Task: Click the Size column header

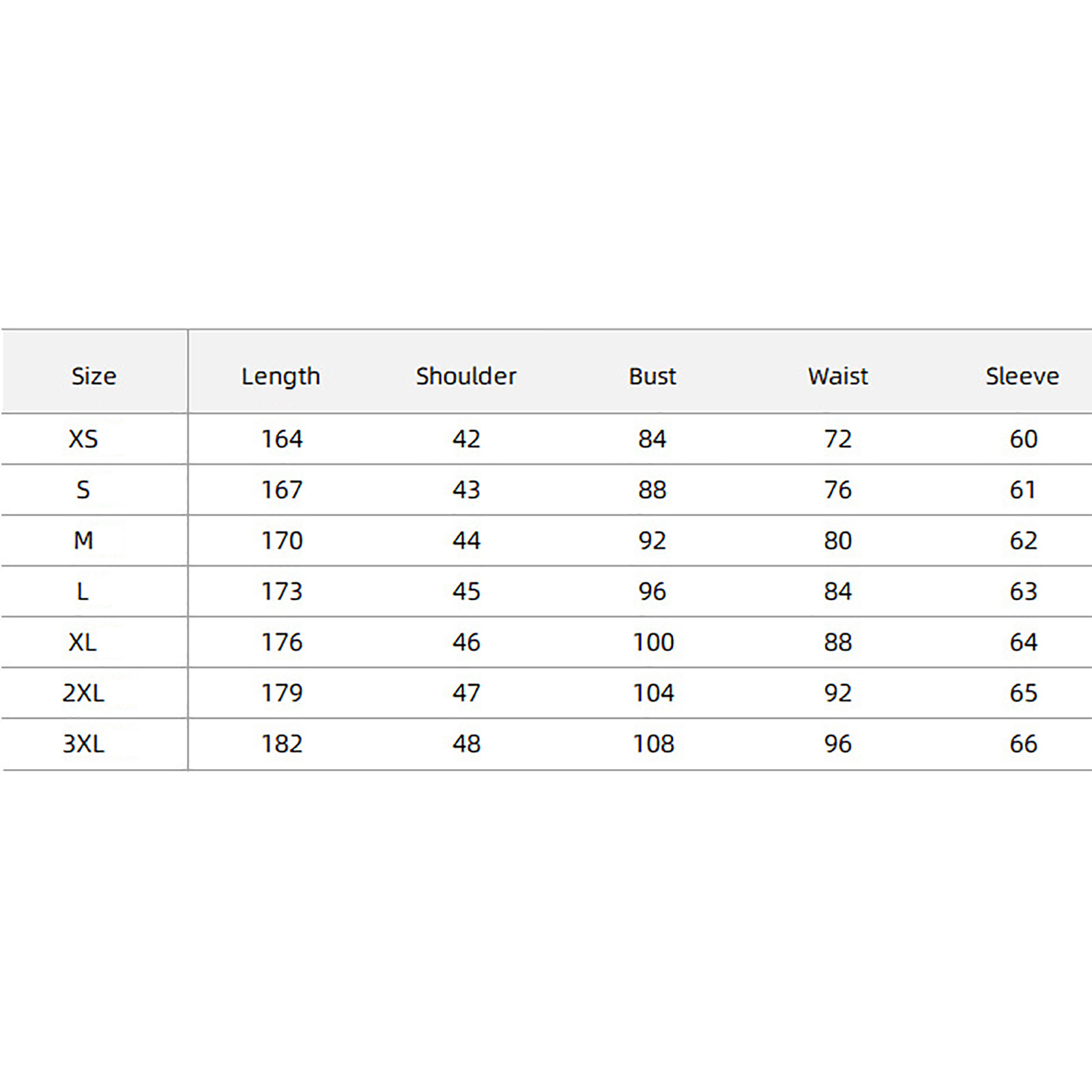Action: [94, 376]
